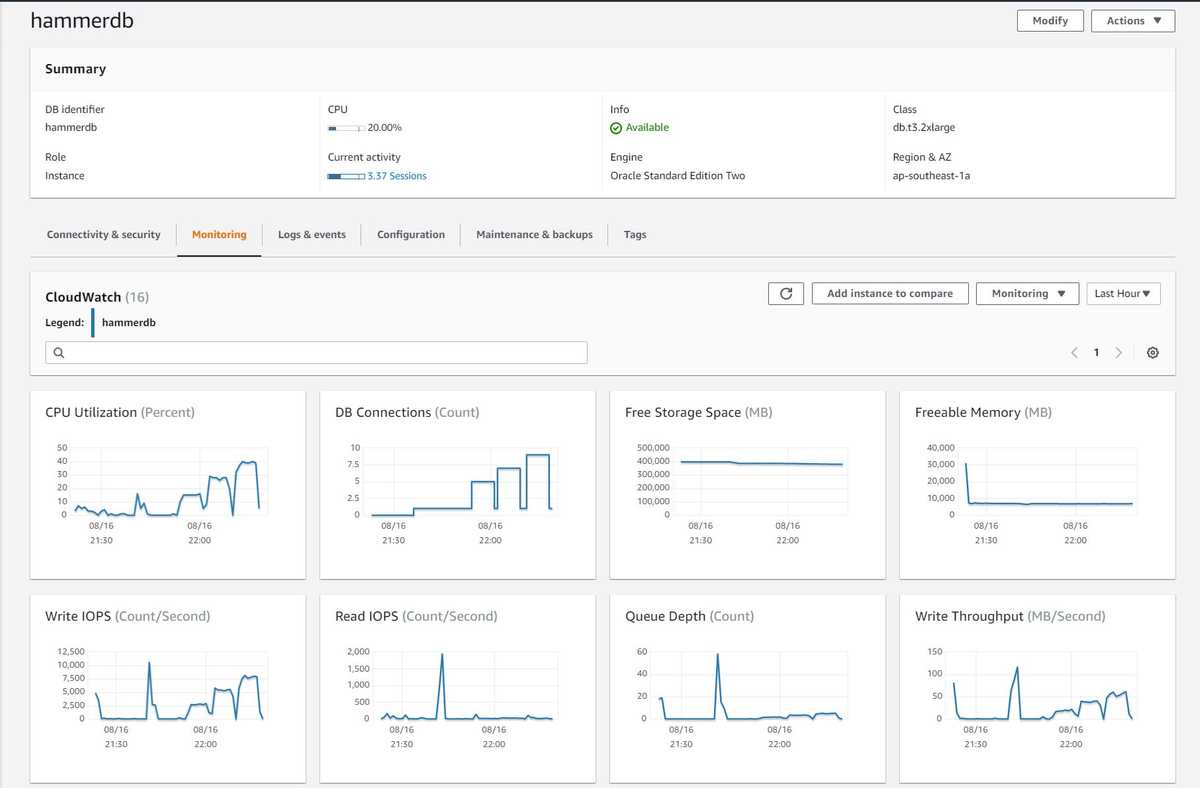Open the CloudWatch graph preferences gear
The image size is (1200, 788).
click(x=1152, y=352)
